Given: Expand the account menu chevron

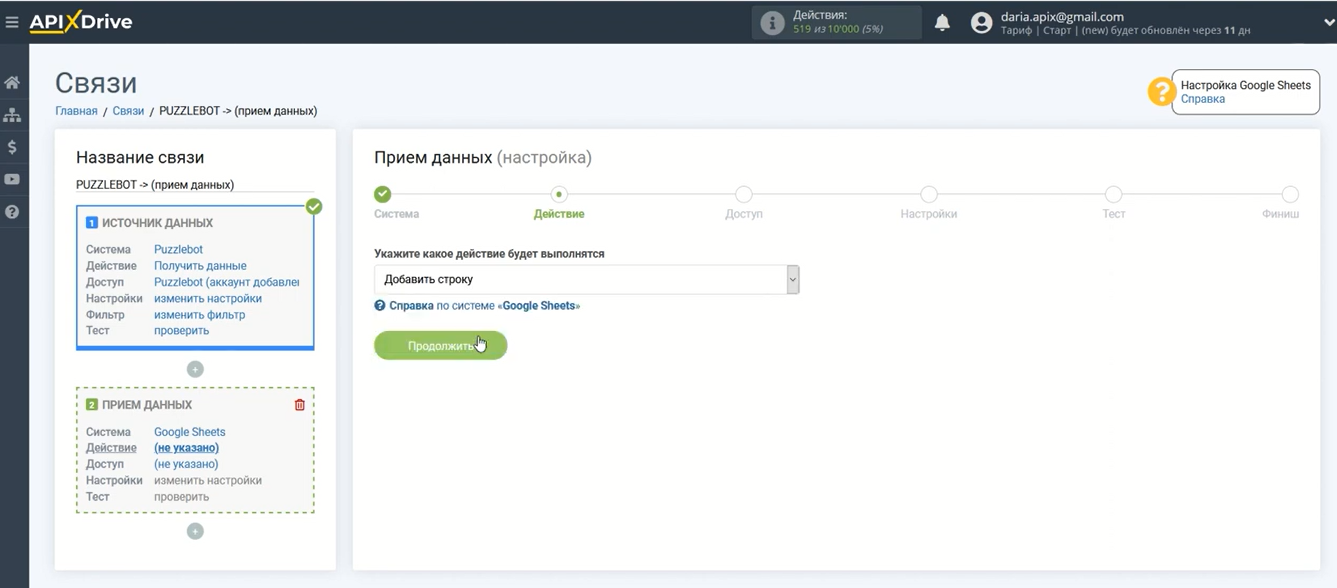Looking at the screenshot, I should click(x=1329, y=23).
